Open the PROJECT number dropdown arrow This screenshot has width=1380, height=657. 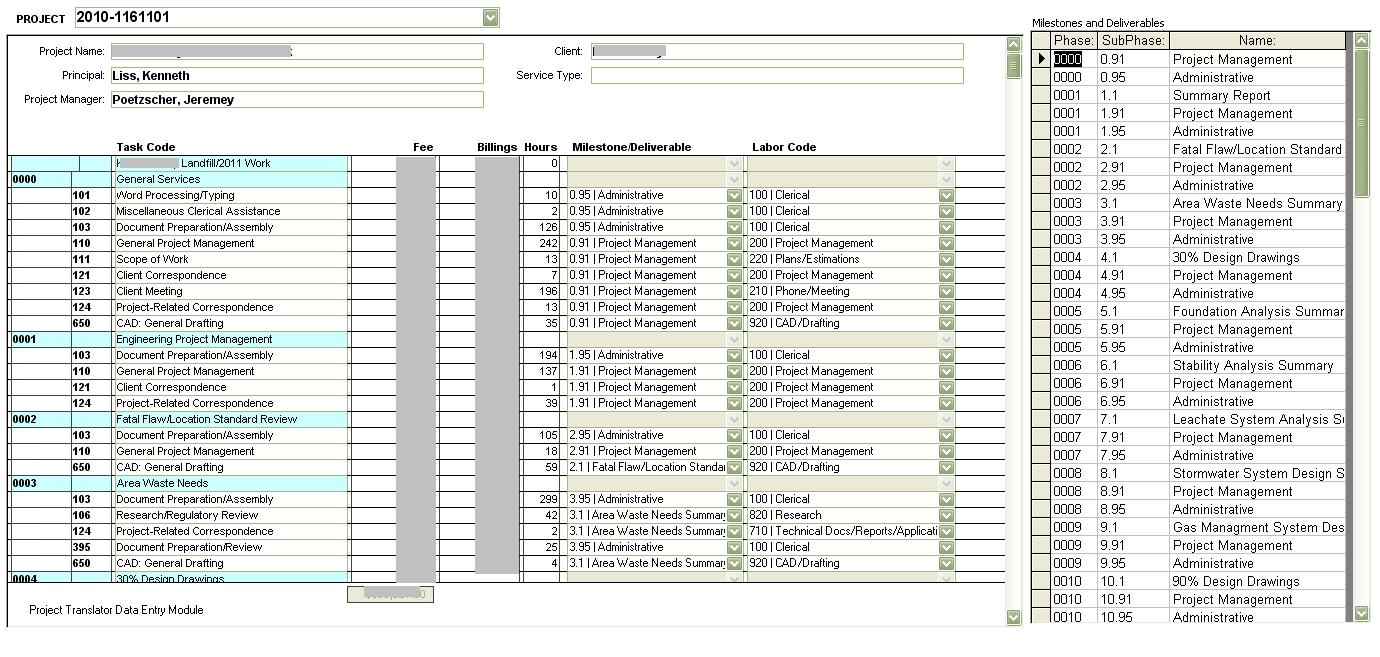tap(490, 17)
